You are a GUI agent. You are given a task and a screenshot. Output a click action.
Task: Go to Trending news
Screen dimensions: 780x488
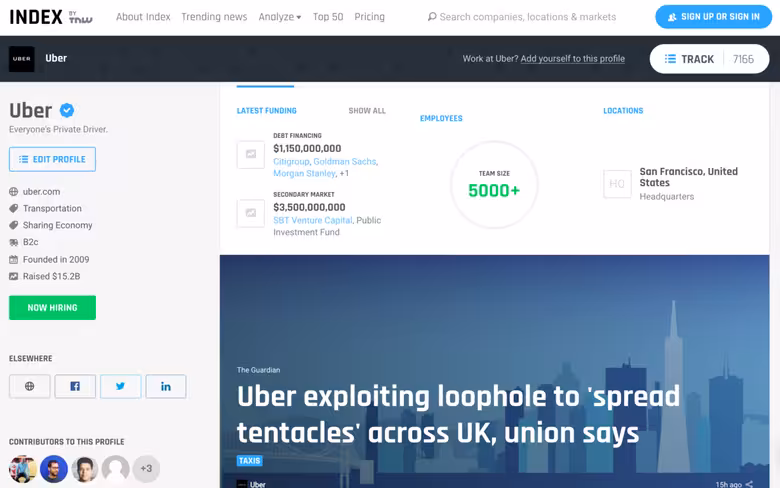pyautogui.click(x=214, y=17)
